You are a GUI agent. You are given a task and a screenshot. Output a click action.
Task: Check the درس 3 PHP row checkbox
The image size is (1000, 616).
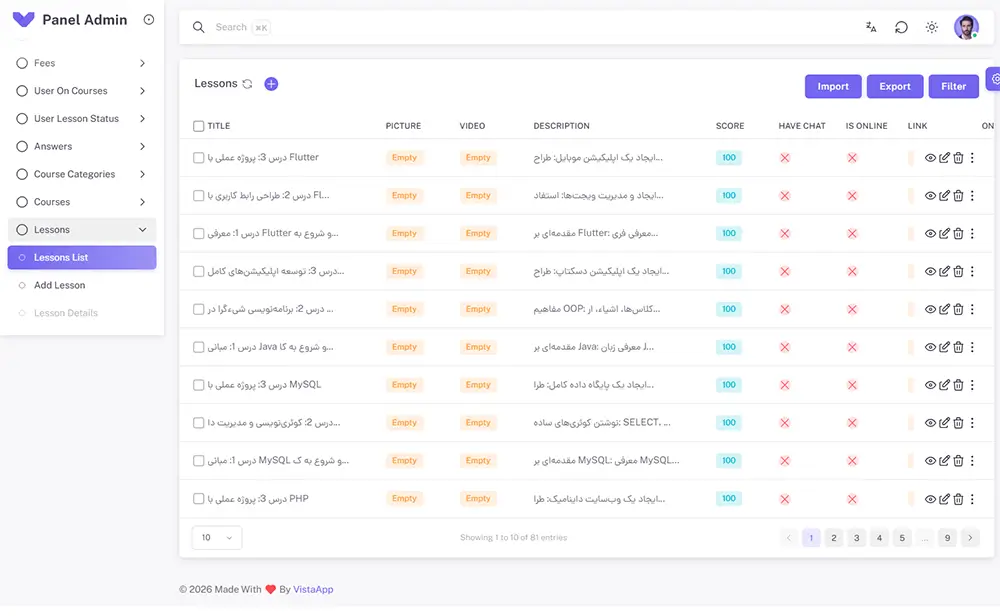[198, 499]
